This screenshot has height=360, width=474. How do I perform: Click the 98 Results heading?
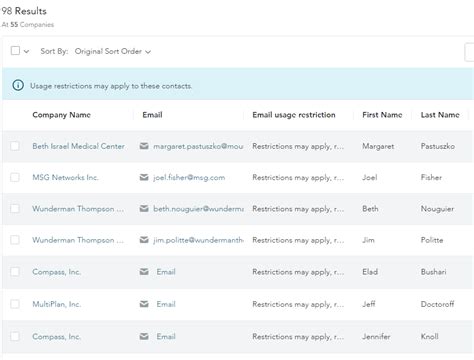(24, 11)
